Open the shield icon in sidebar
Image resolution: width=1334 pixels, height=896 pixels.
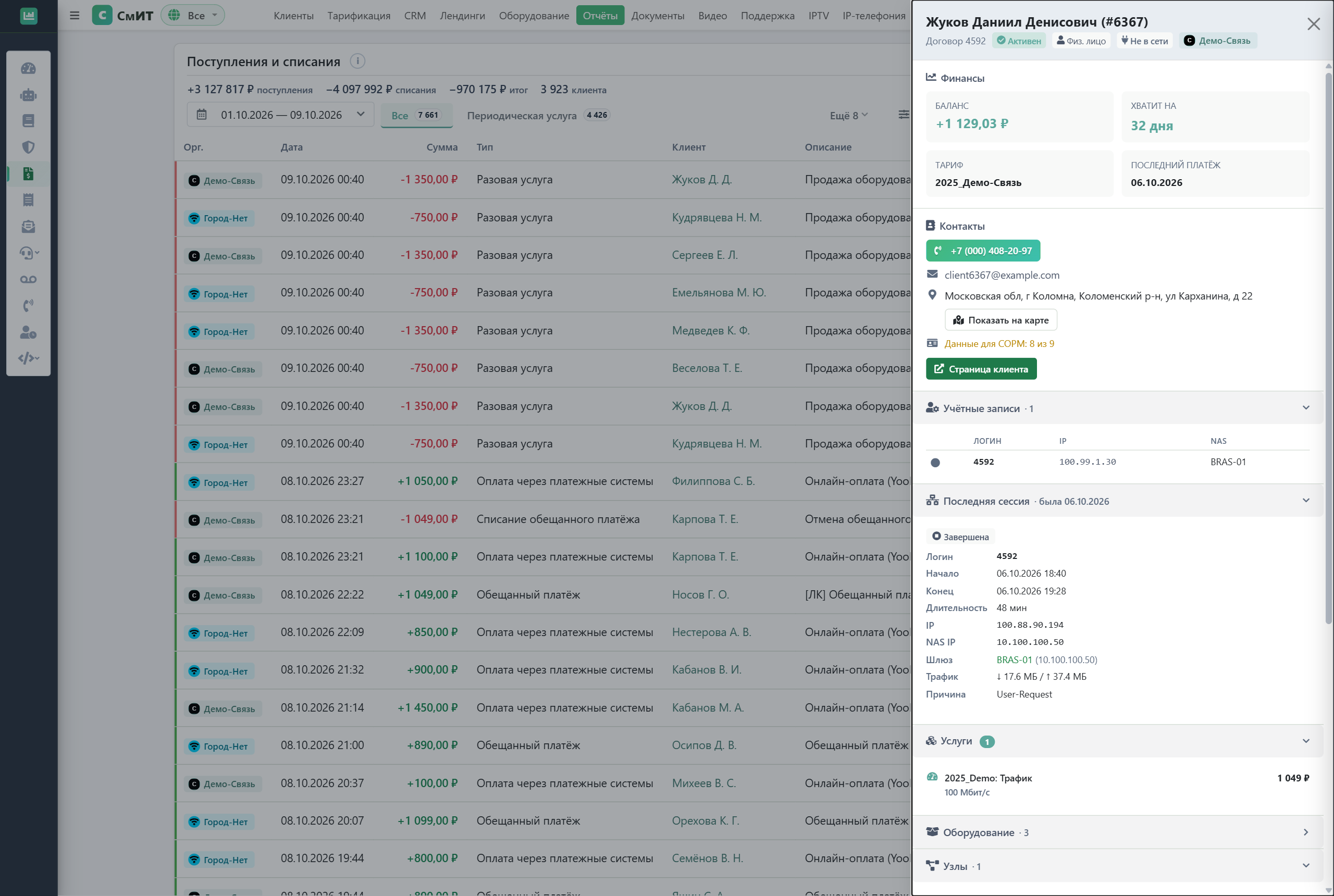(28, 147)
